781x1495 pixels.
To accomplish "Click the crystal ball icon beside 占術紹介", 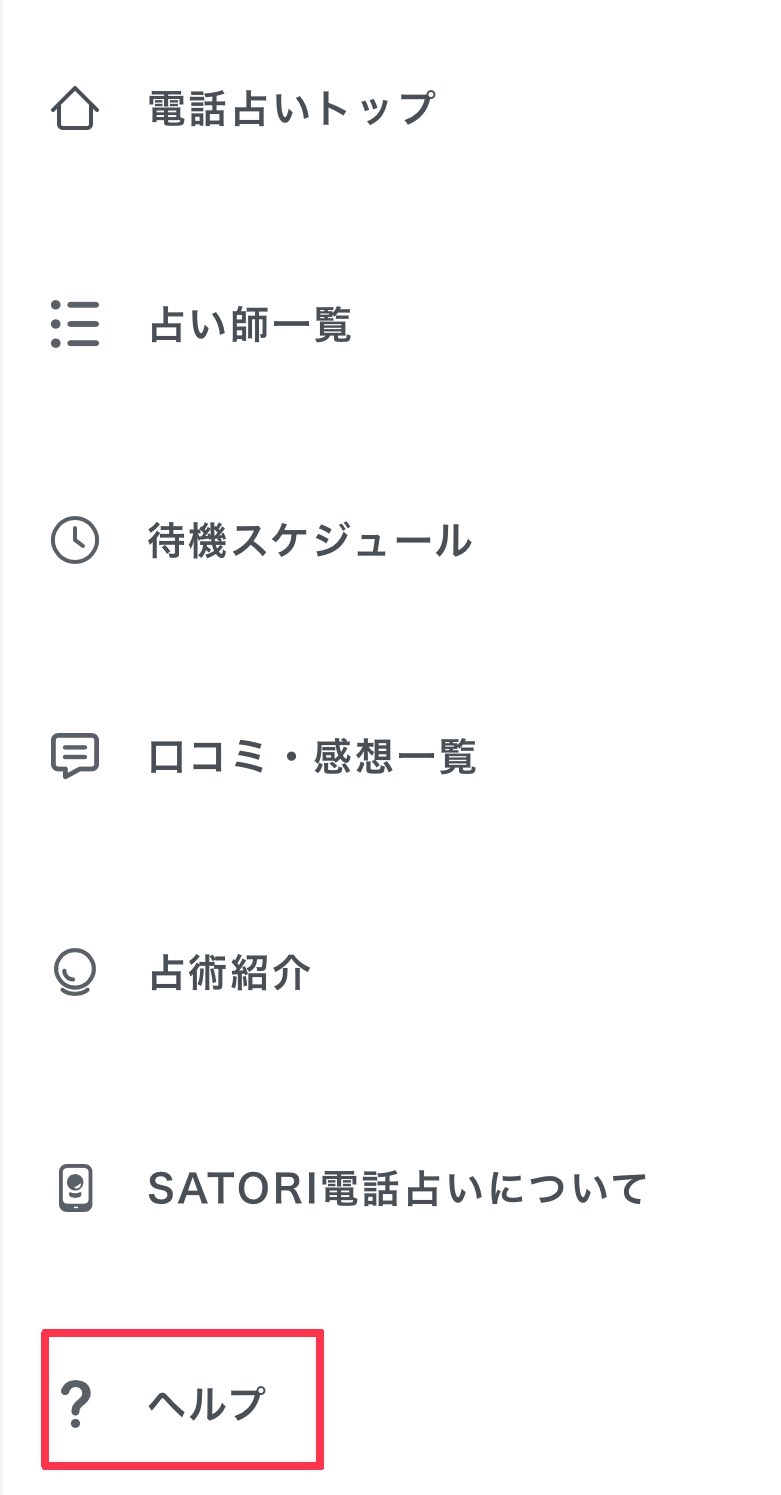I will coord(76,971).
